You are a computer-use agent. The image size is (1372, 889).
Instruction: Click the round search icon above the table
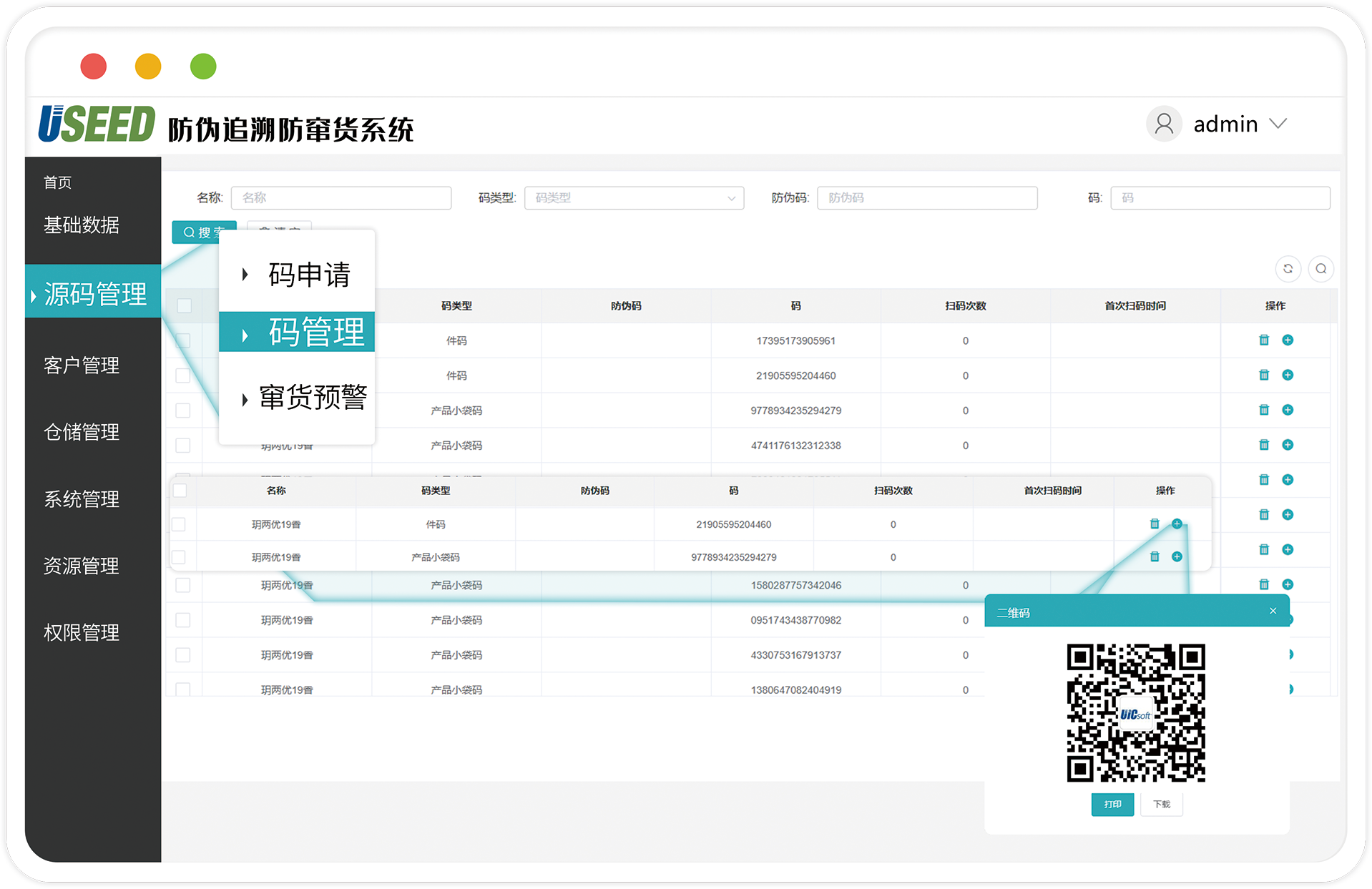(x=1320, y=269)
